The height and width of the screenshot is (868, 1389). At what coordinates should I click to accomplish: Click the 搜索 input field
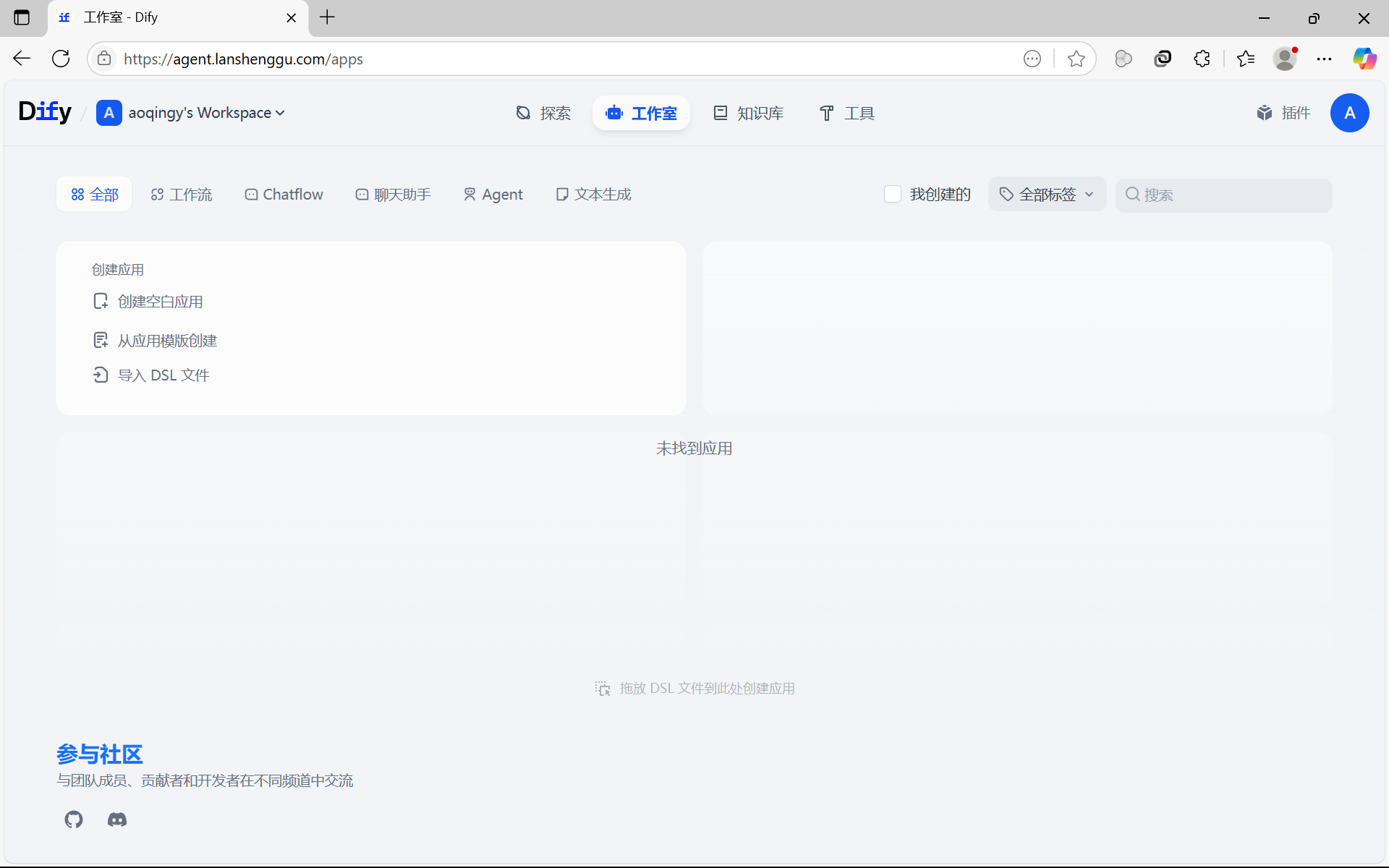(x=1223, y=195)
